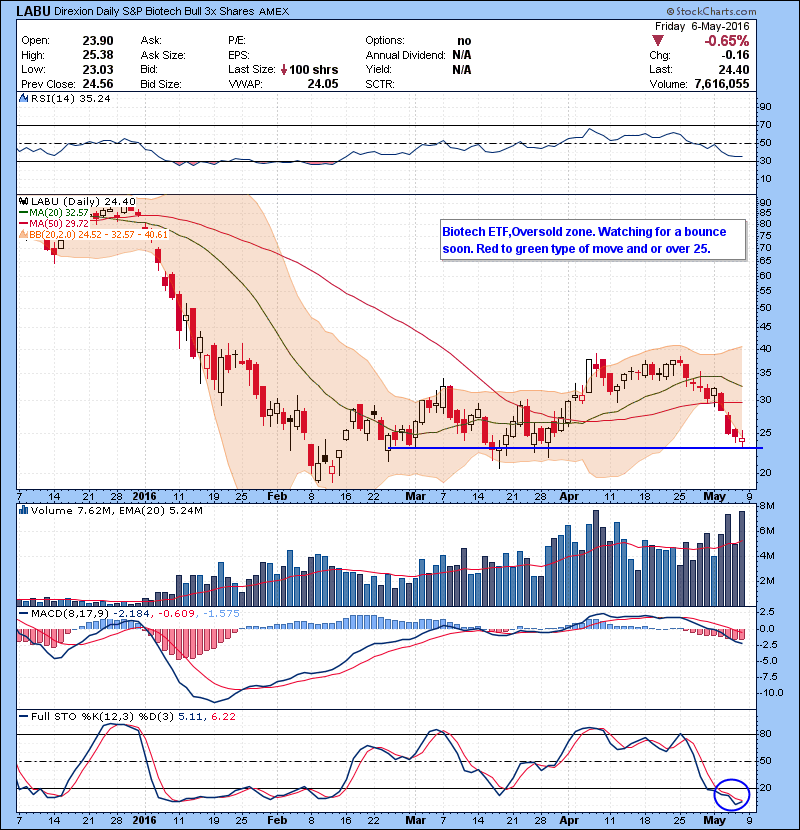Click the candlestick icon before LABU (Daily)

click(x=23, y=201)
